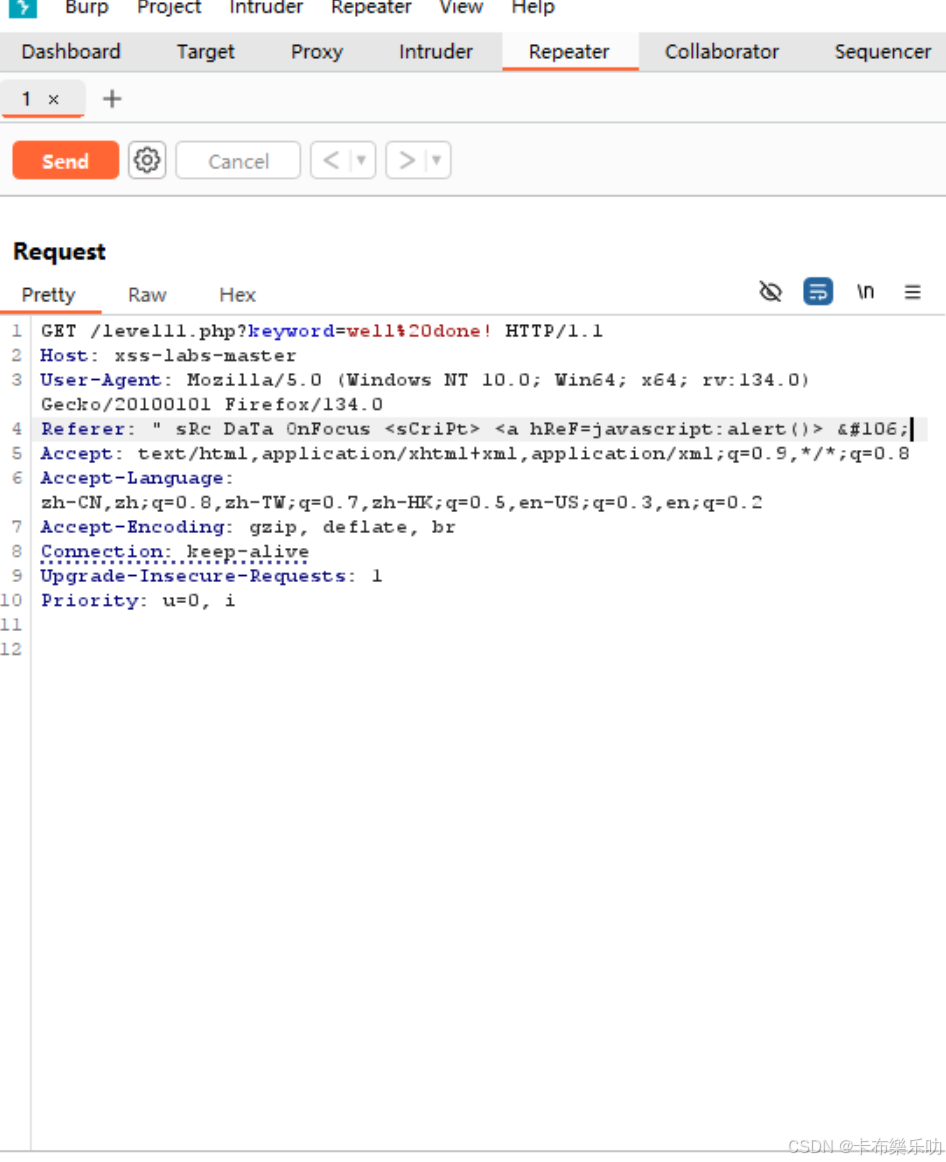Image resolution: width=946 pixels, height=1162 pixels.
Task: Expand the back history dropdown arrow
Action: (x=362, y=160)
